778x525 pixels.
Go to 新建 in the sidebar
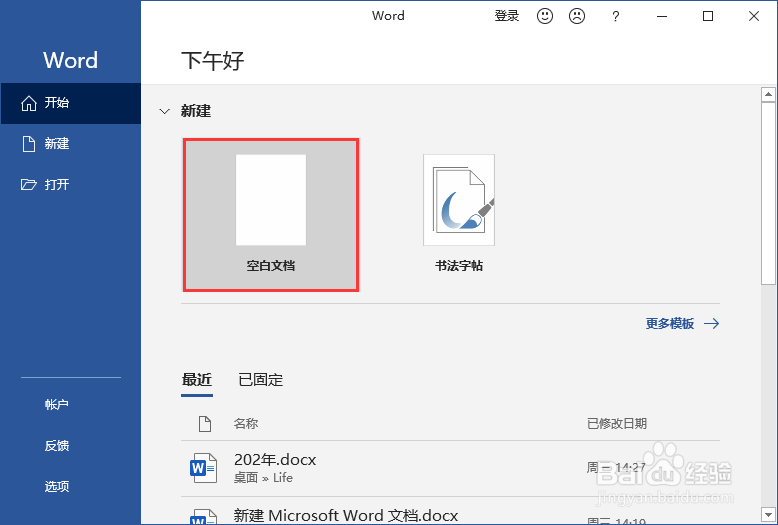click(70, 144)
